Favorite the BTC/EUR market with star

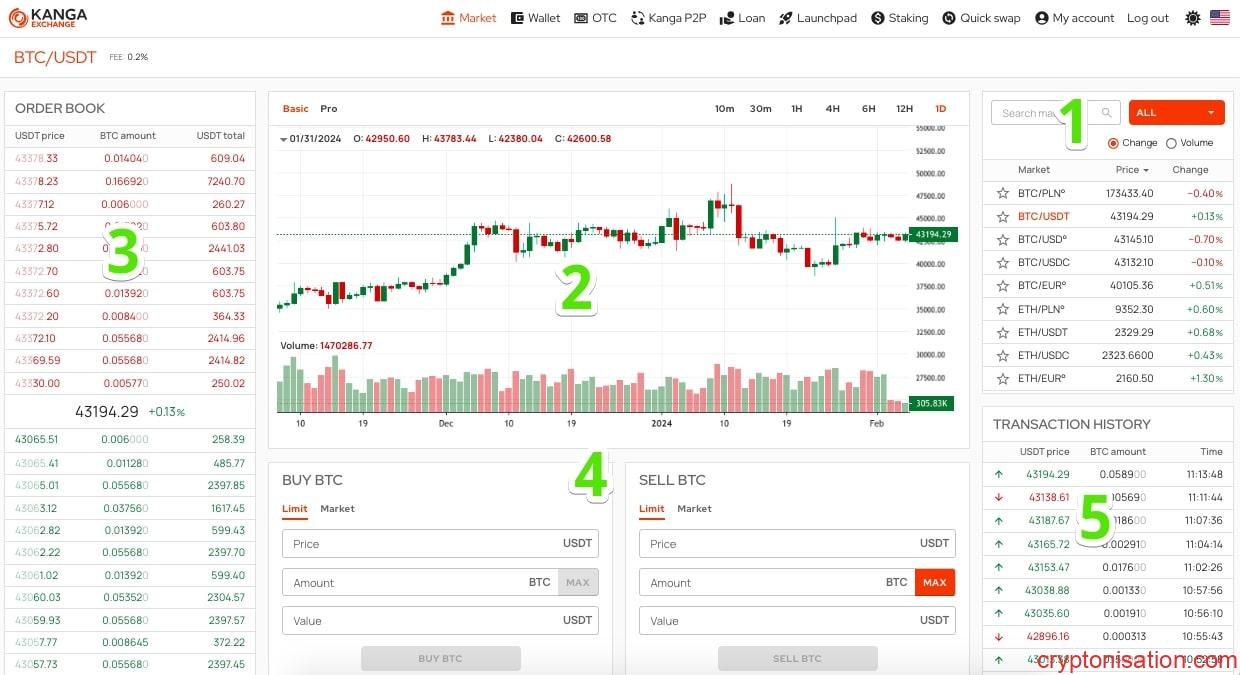click(1002, 286)
